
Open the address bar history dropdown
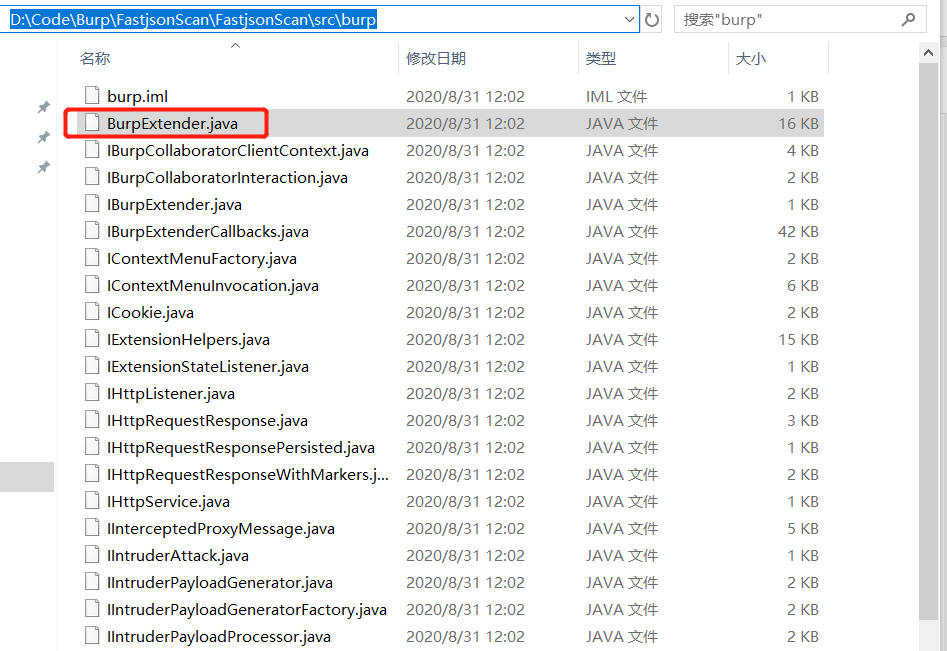pos(630,18)
